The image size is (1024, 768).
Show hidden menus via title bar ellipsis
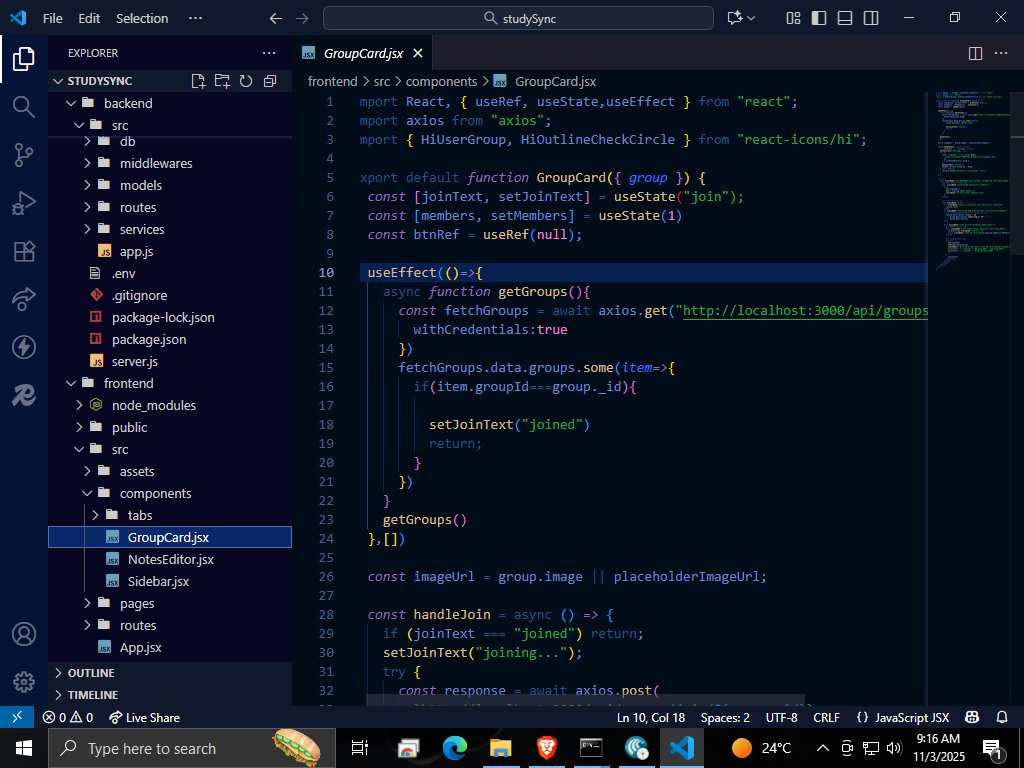tap(195, 18)
